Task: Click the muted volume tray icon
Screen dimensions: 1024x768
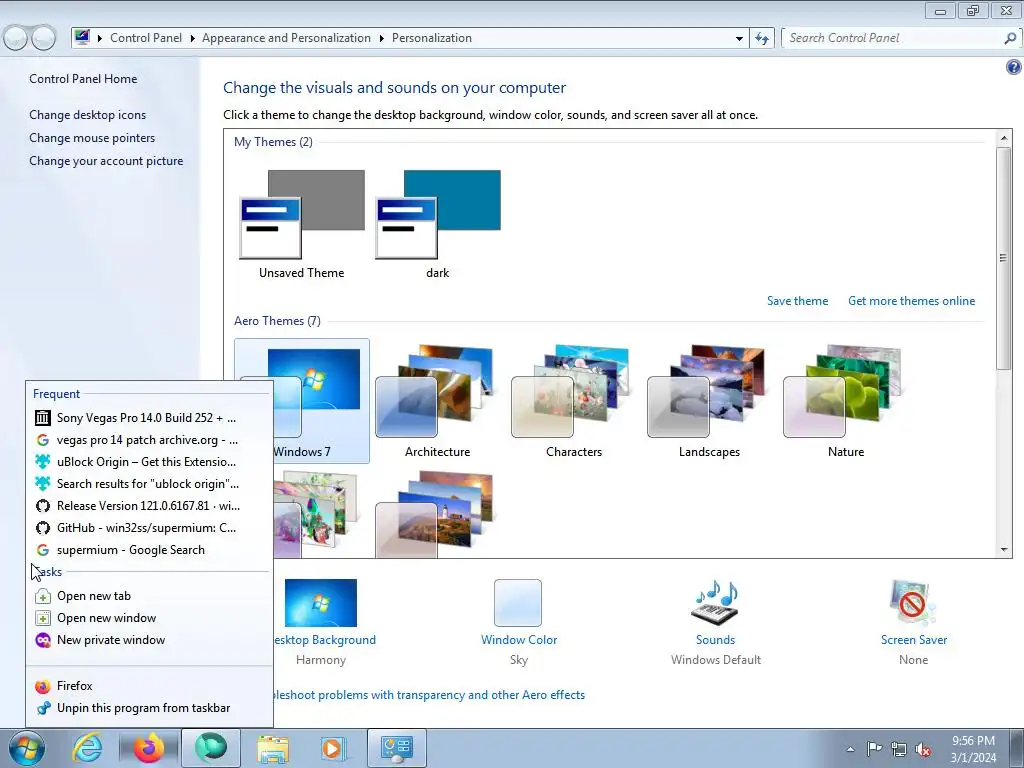Action: tap(923, 749)
